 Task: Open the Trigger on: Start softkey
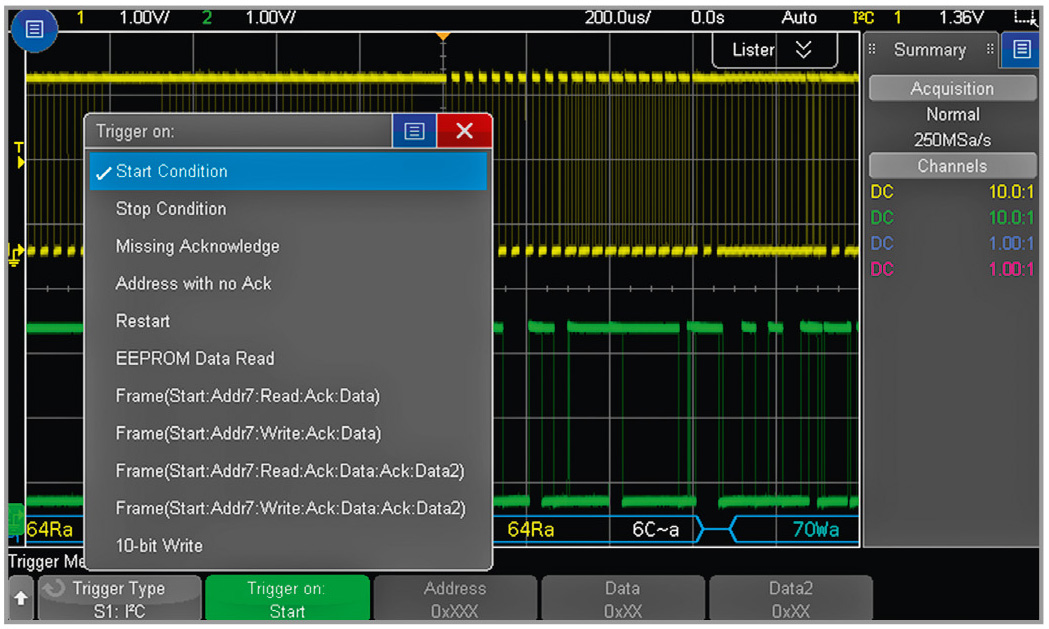tap(287, 599)
